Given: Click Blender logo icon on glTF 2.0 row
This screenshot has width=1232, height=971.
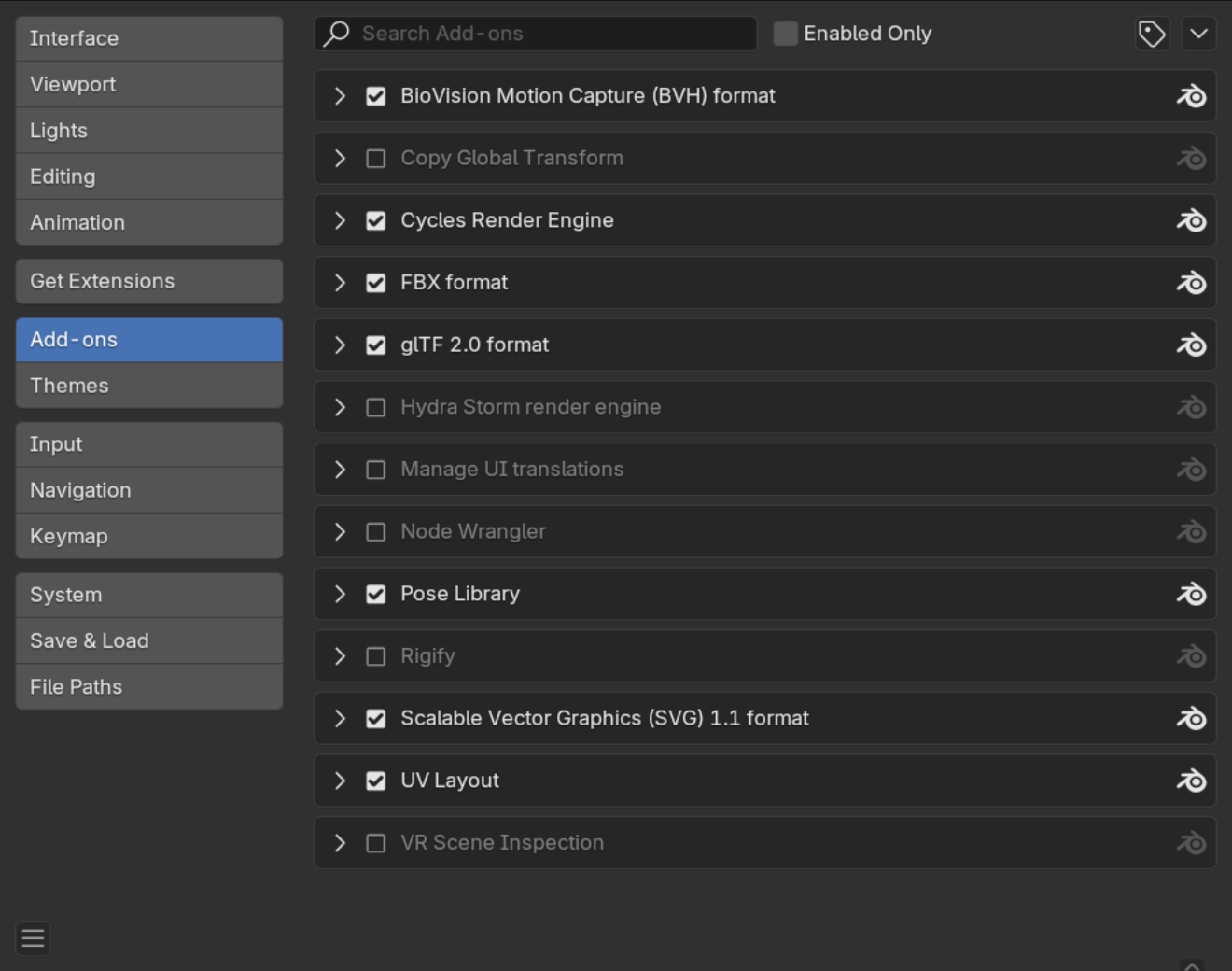Looking at the screenshot, I should pyautogui.click(x=1191, y=345).
